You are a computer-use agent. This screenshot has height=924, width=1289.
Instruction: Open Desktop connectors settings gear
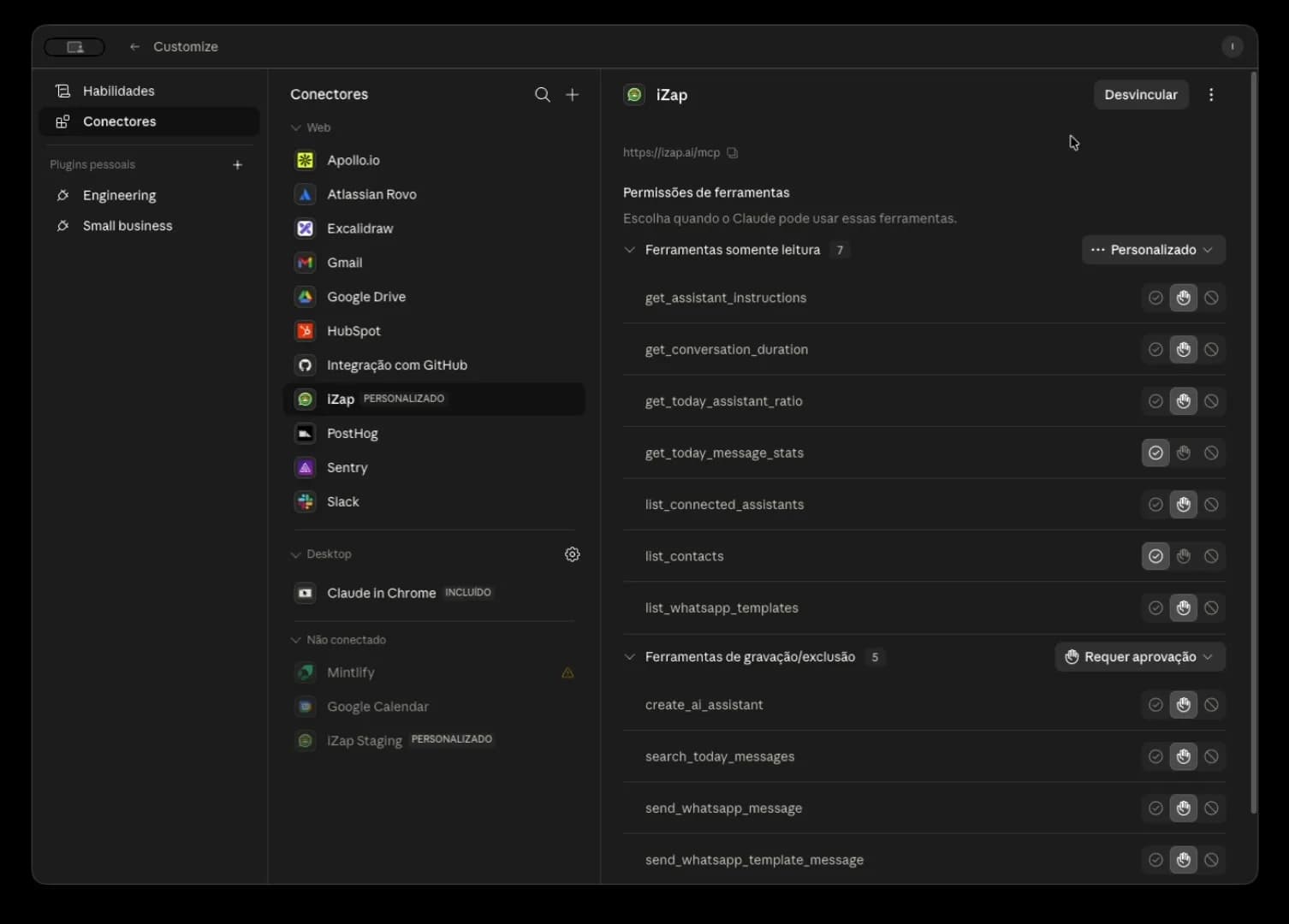click(573, 554)
